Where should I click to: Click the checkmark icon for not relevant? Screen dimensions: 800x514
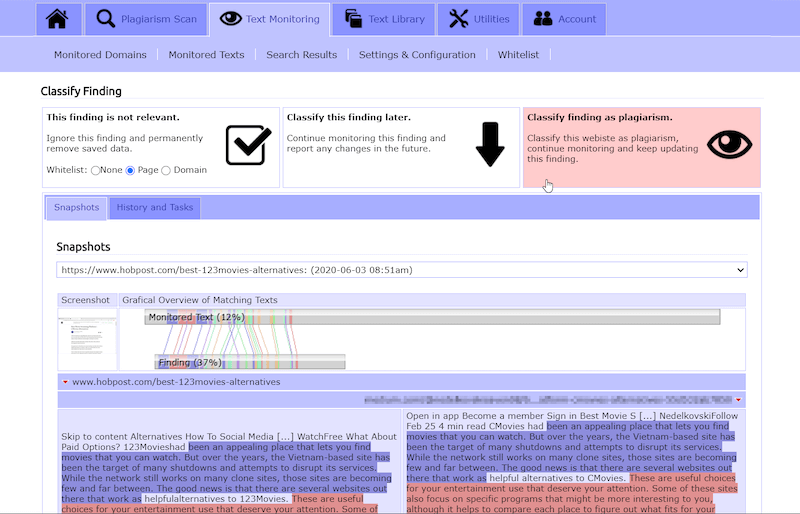point(248,145)
